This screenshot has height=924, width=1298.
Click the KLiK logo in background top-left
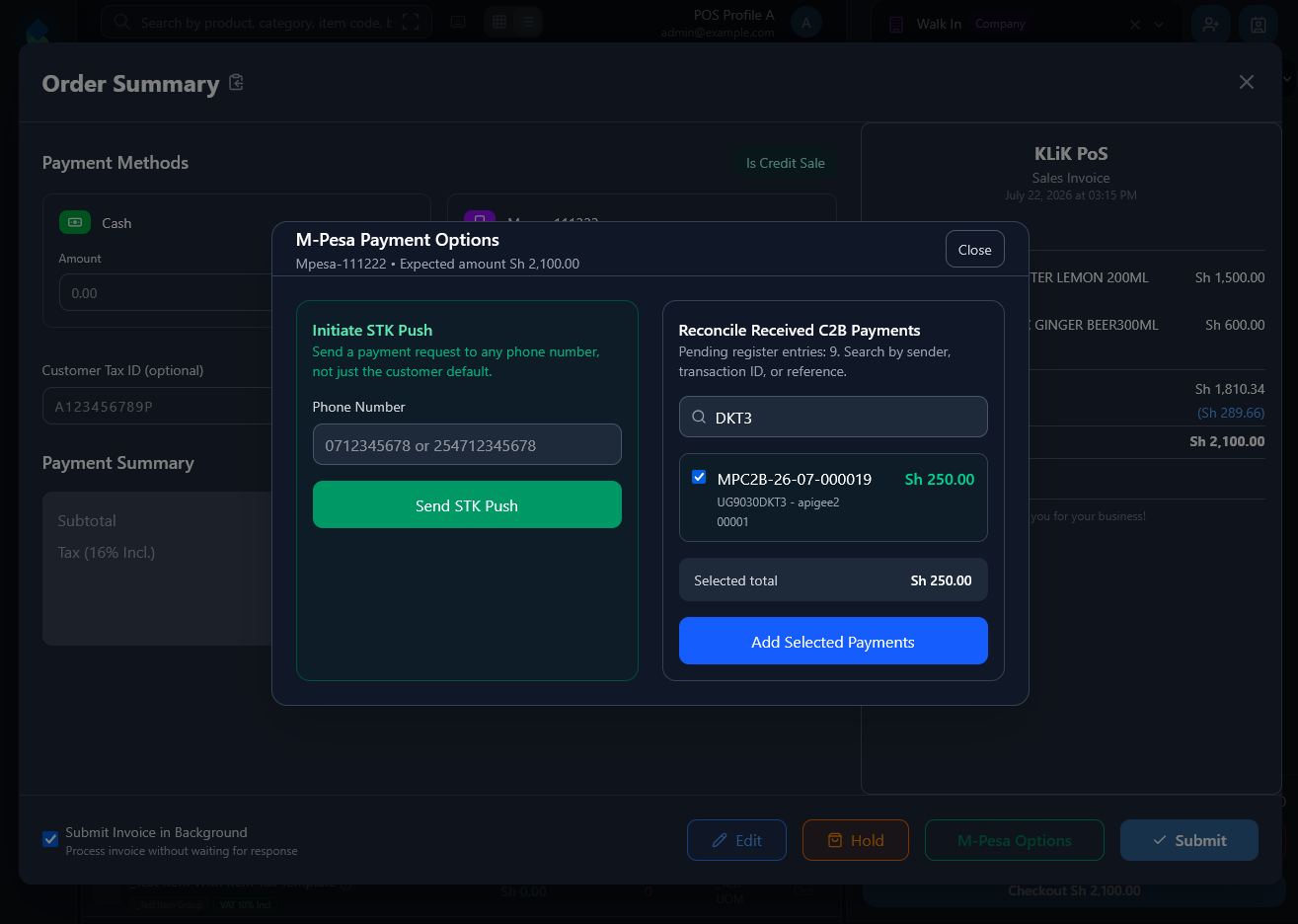[x=38, y=30]
